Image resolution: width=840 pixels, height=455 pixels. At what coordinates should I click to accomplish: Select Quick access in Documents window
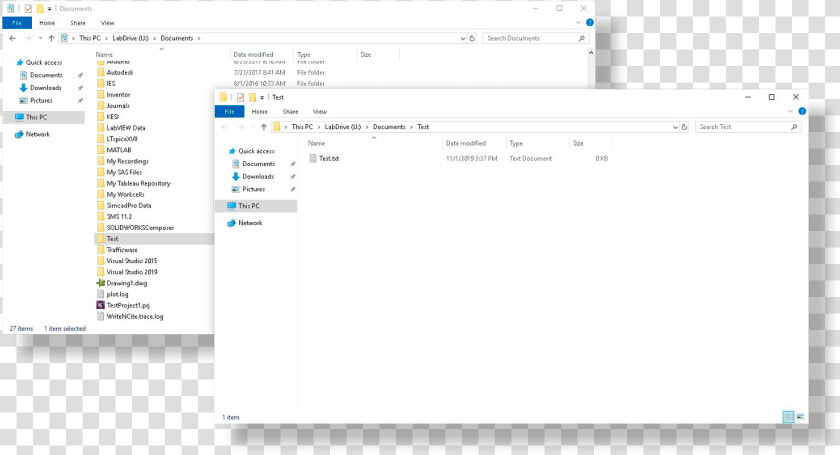tap(44, 63)
